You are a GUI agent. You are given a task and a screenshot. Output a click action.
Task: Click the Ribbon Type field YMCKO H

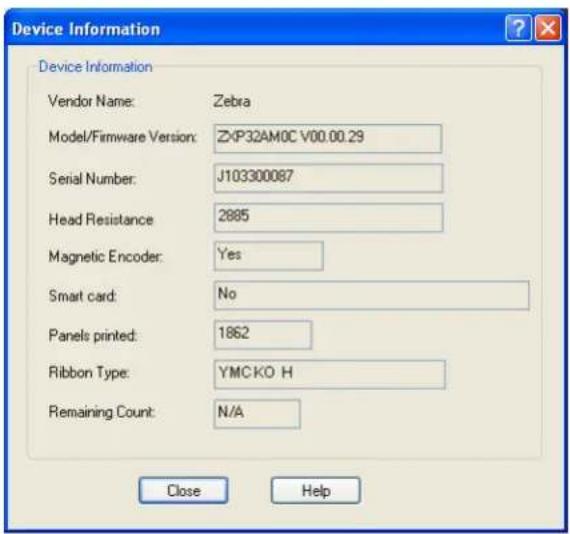point(330,374)
